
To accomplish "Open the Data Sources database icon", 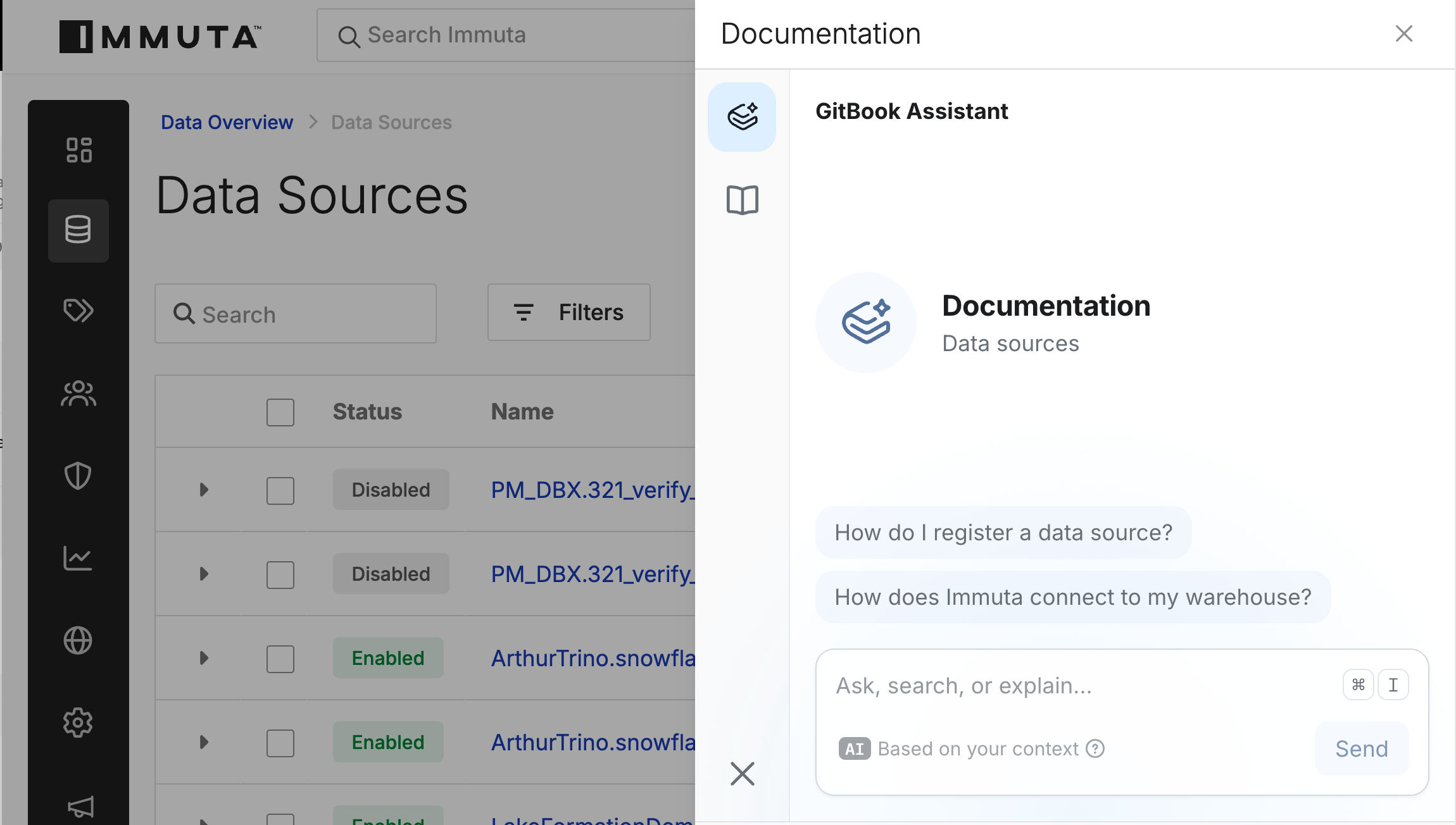I will 78,230.
